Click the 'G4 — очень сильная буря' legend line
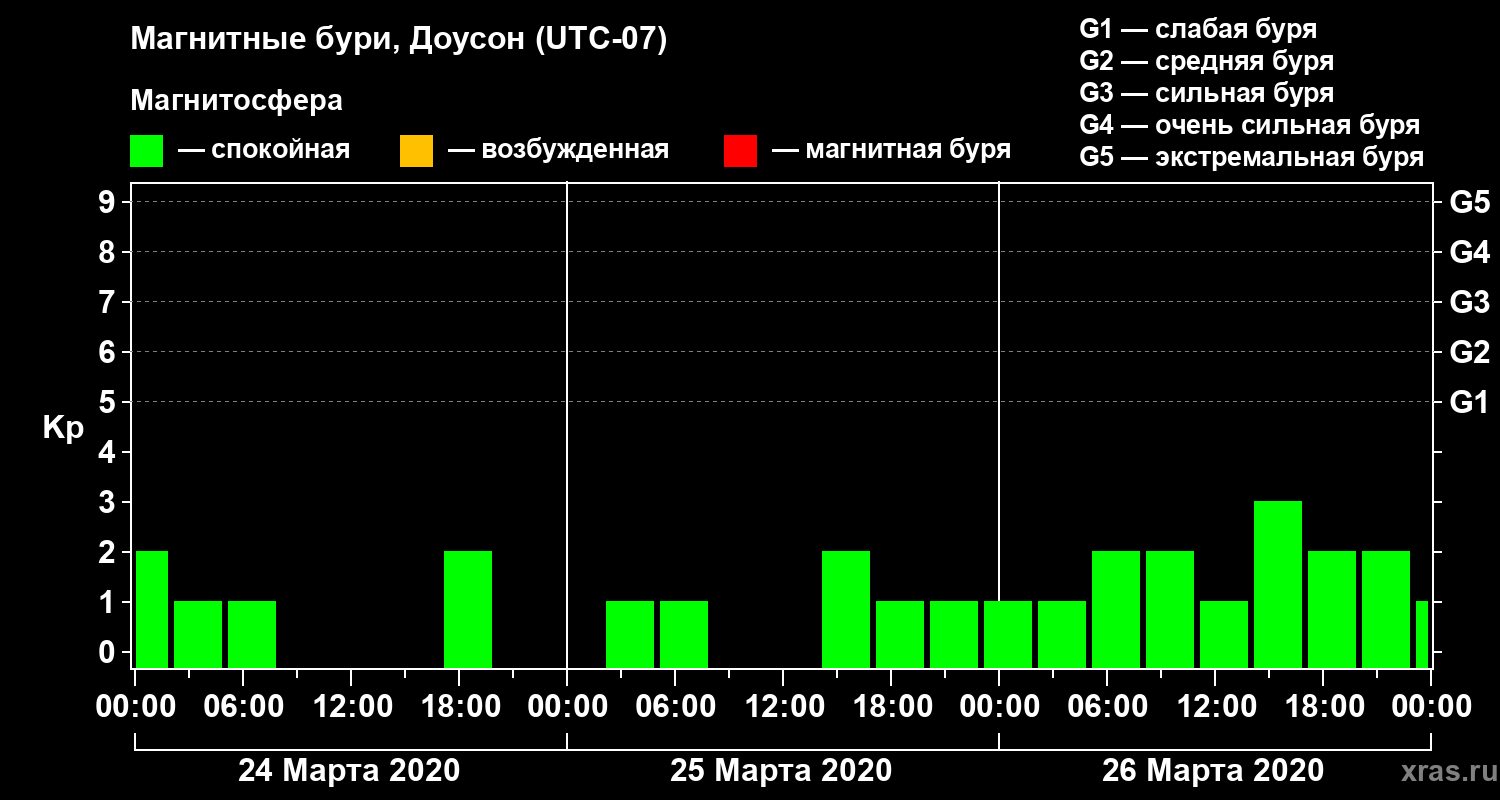Image resolution: width=1500 pixels, height=800 pixels. pos(1249,125)
